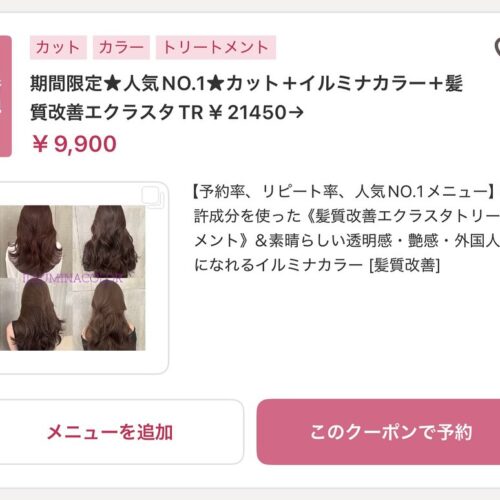Tap the favorite heart icon at top right

tap(497, 47)
